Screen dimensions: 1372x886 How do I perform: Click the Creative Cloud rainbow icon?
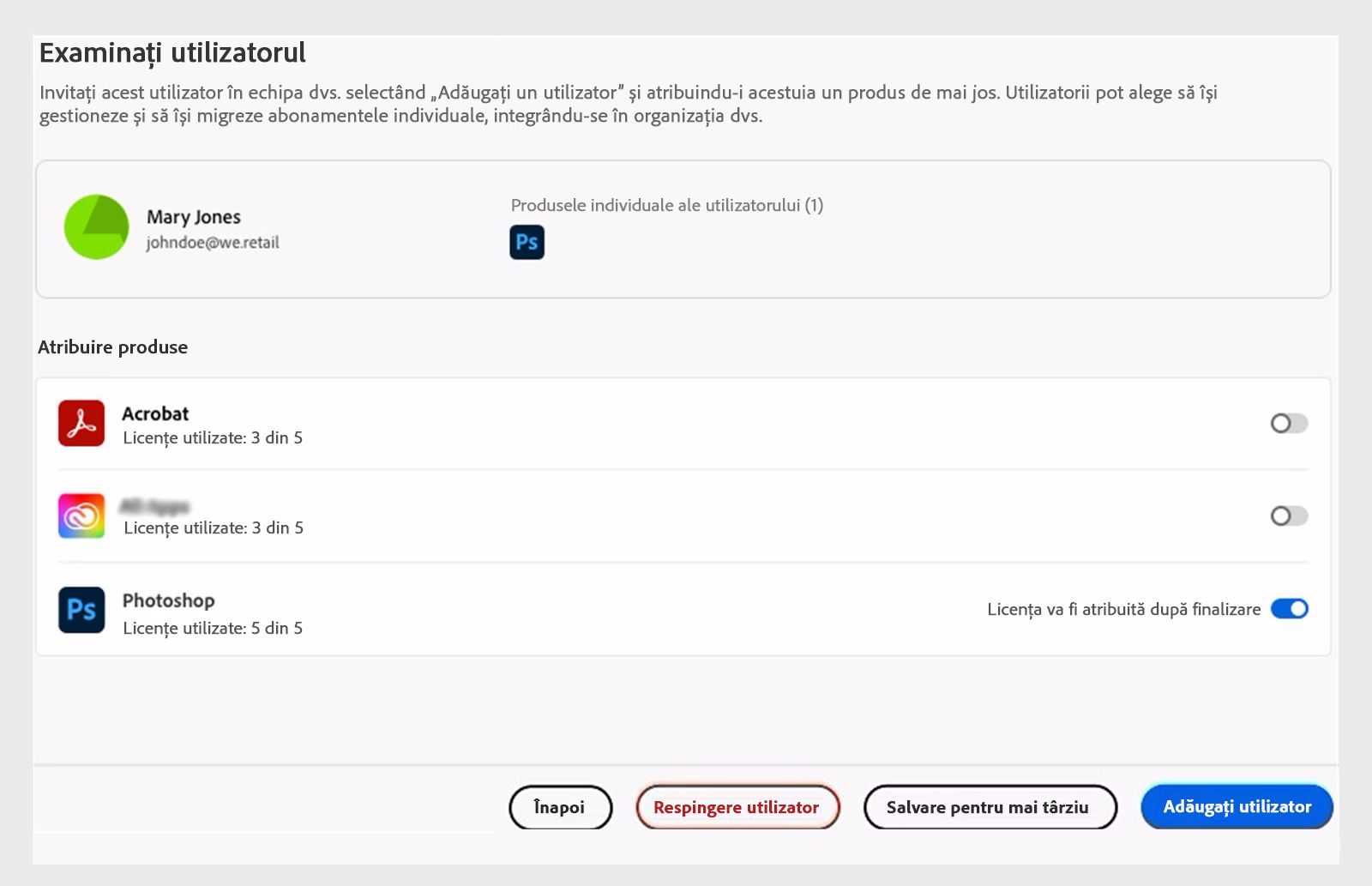[81, 516]
